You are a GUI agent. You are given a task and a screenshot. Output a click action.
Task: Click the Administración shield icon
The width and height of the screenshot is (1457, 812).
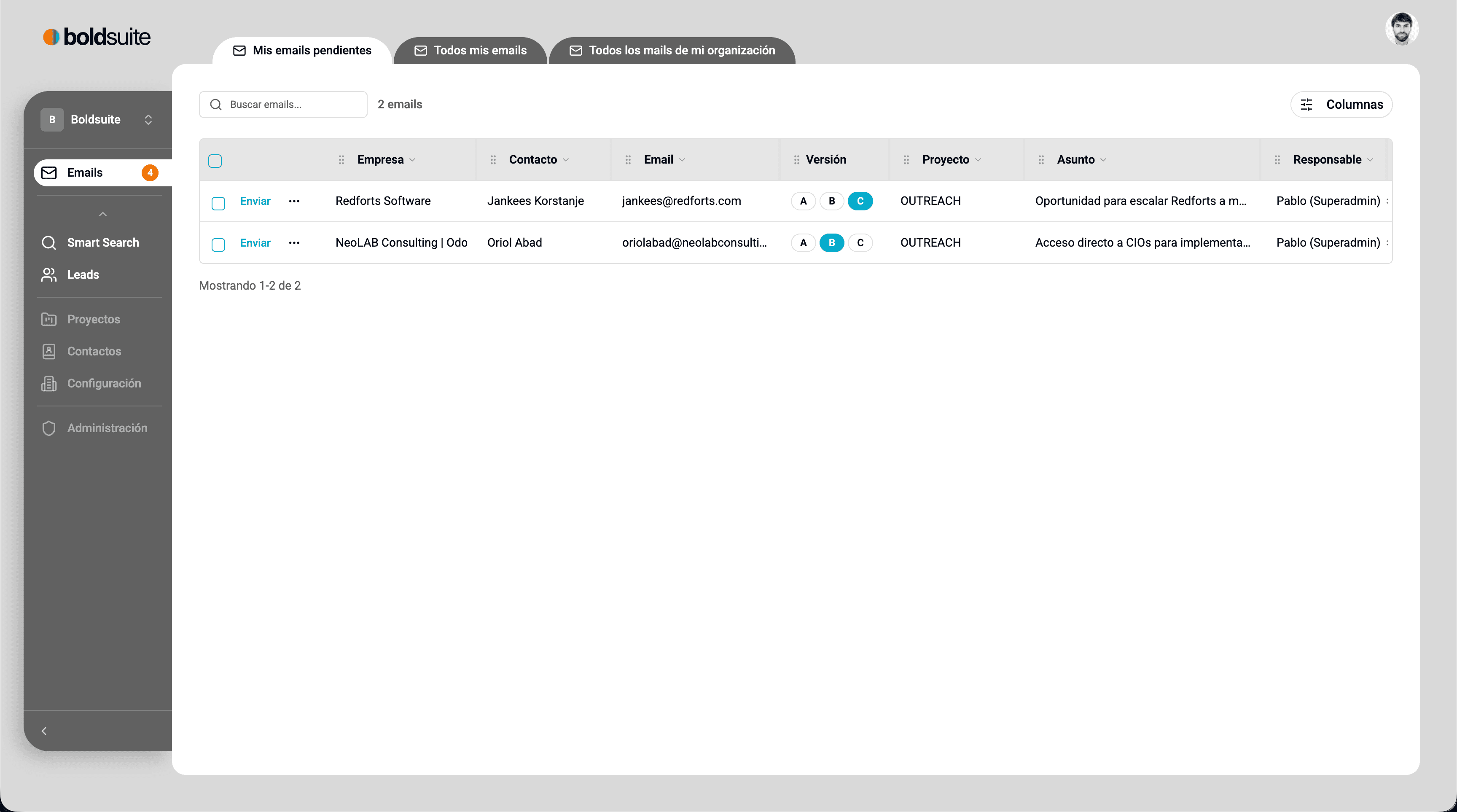tap(49, 428)
